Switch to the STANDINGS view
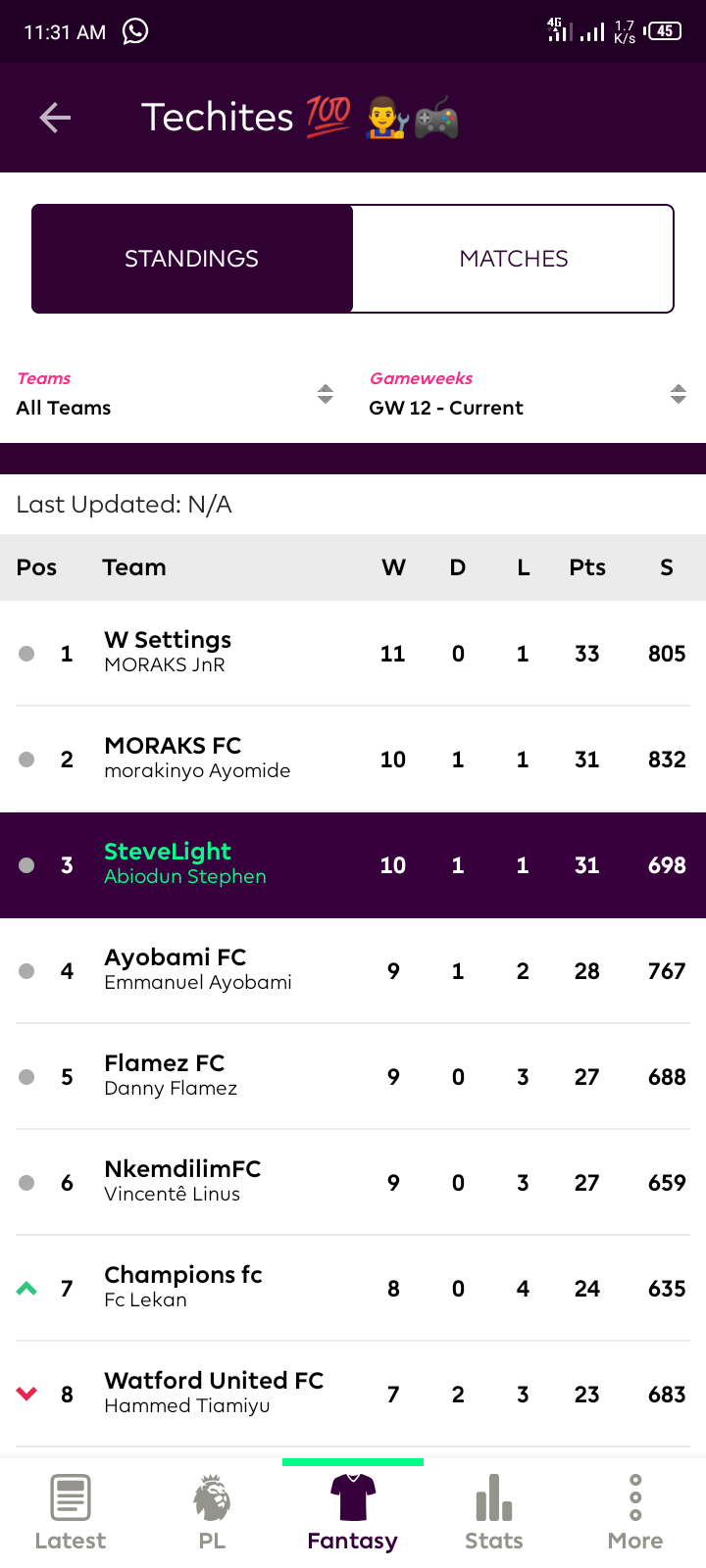This screenshot has width=706, height=1568. tap(192, 259)
